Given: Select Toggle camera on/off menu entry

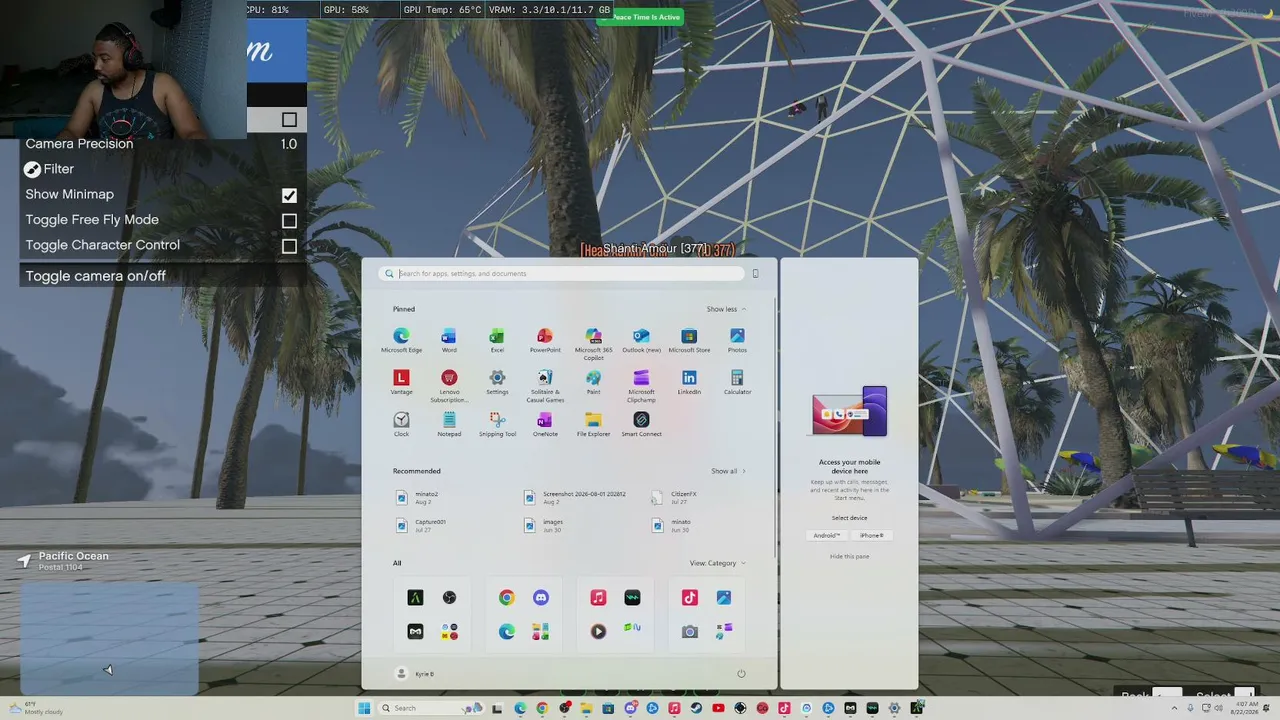Looking at the screenshot, I should coord(163,276).
